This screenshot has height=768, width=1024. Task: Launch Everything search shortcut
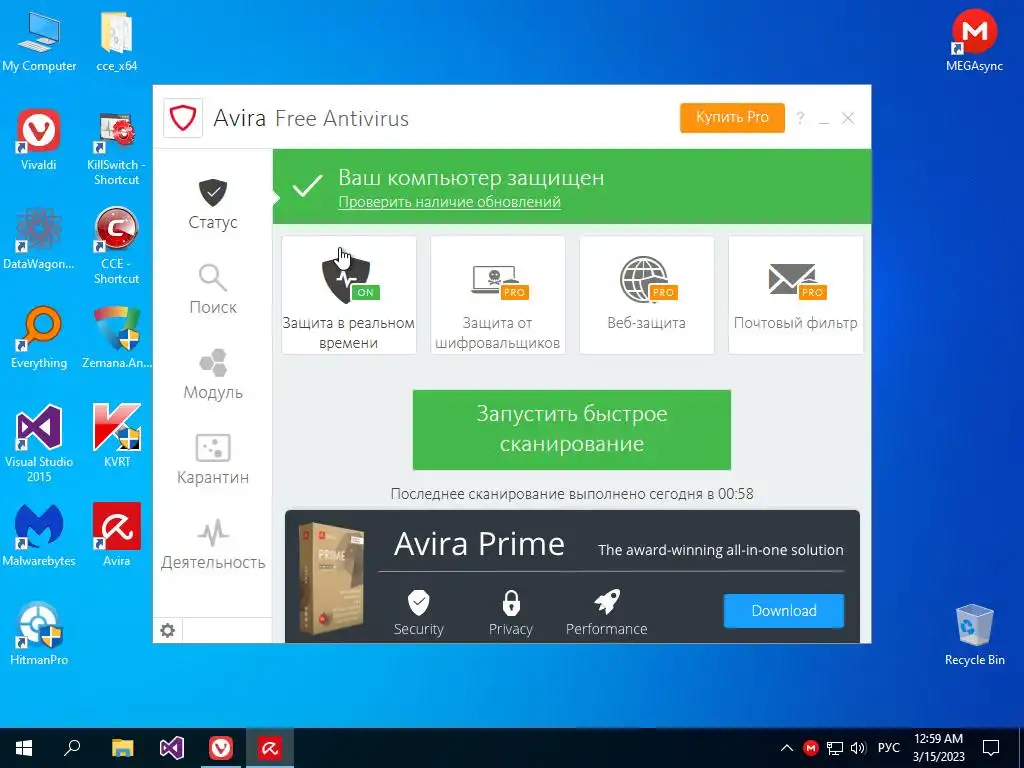click(39, 338)
